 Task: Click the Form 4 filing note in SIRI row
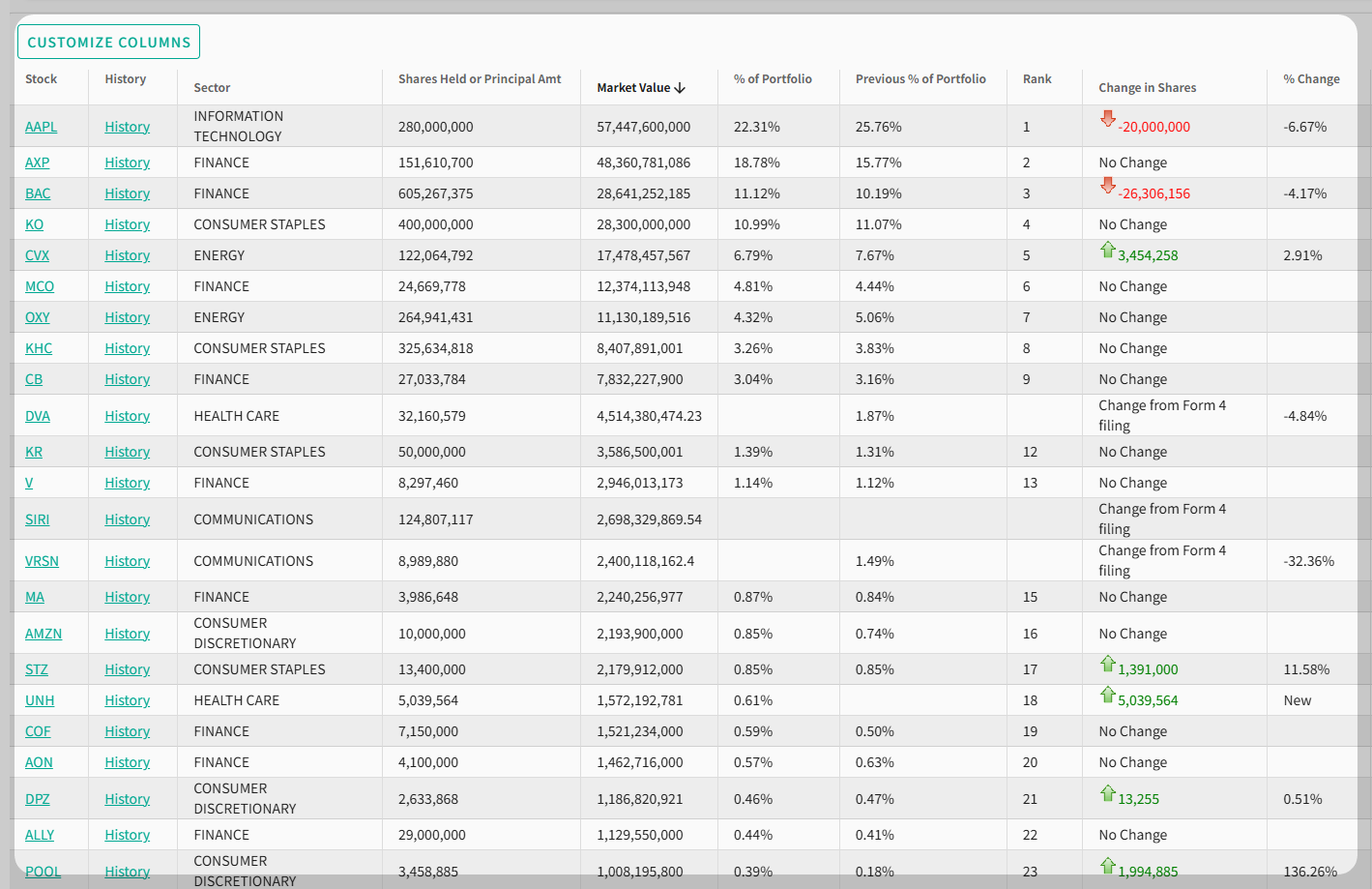tap(1162, 519)
